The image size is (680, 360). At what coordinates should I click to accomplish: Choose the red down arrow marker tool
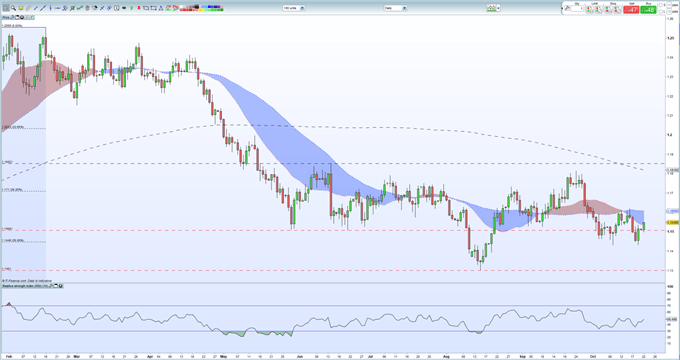tap(139, 8)
